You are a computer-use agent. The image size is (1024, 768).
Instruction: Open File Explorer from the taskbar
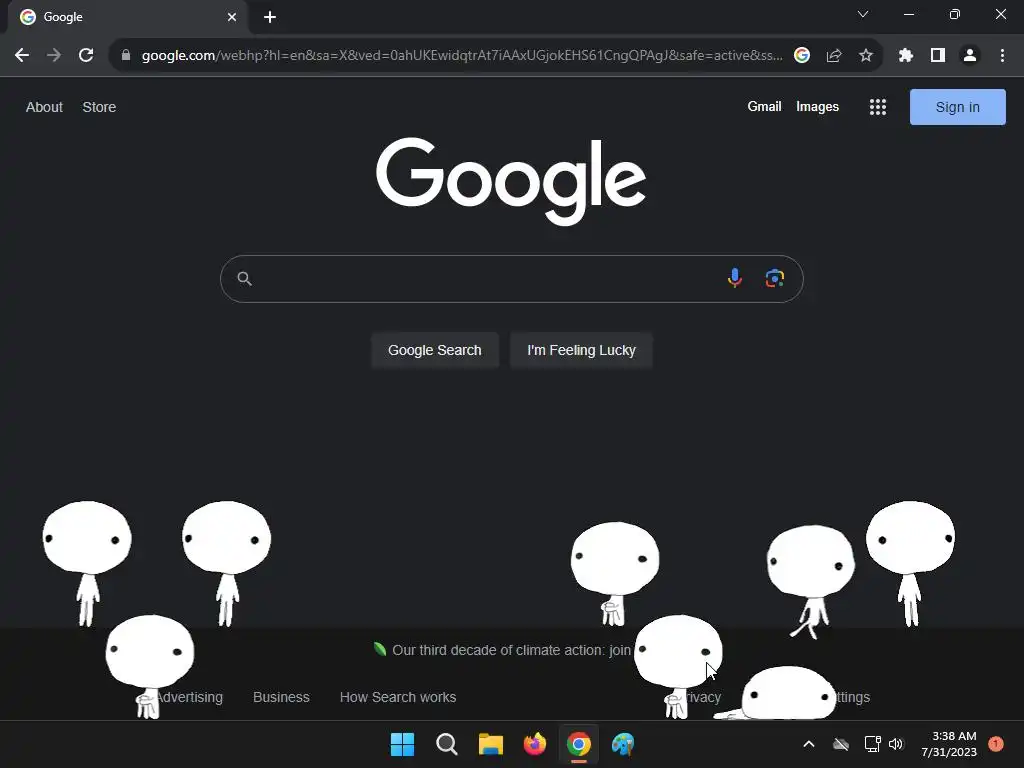(x=490, y=744)
